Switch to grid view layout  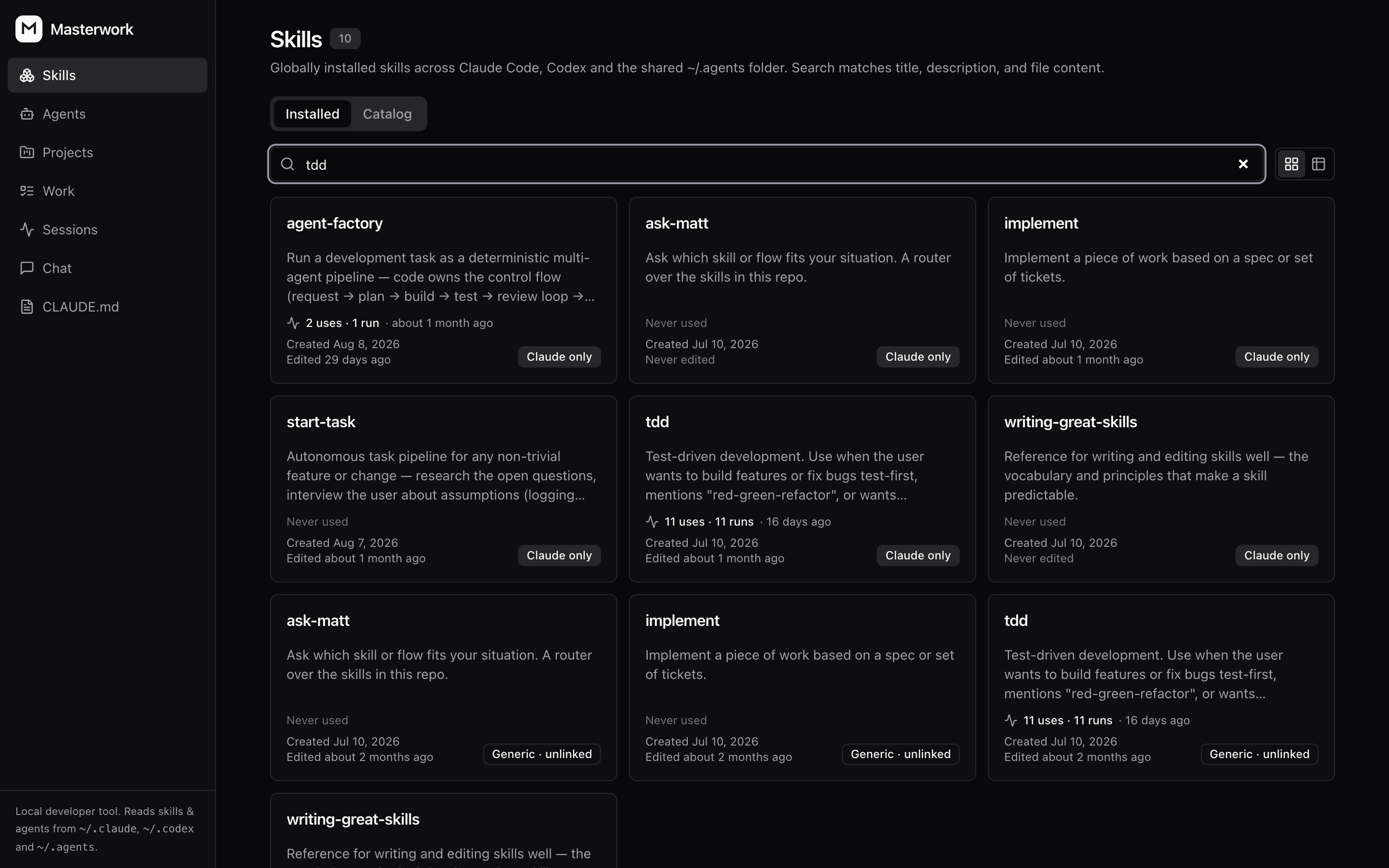click(1292, 164)
